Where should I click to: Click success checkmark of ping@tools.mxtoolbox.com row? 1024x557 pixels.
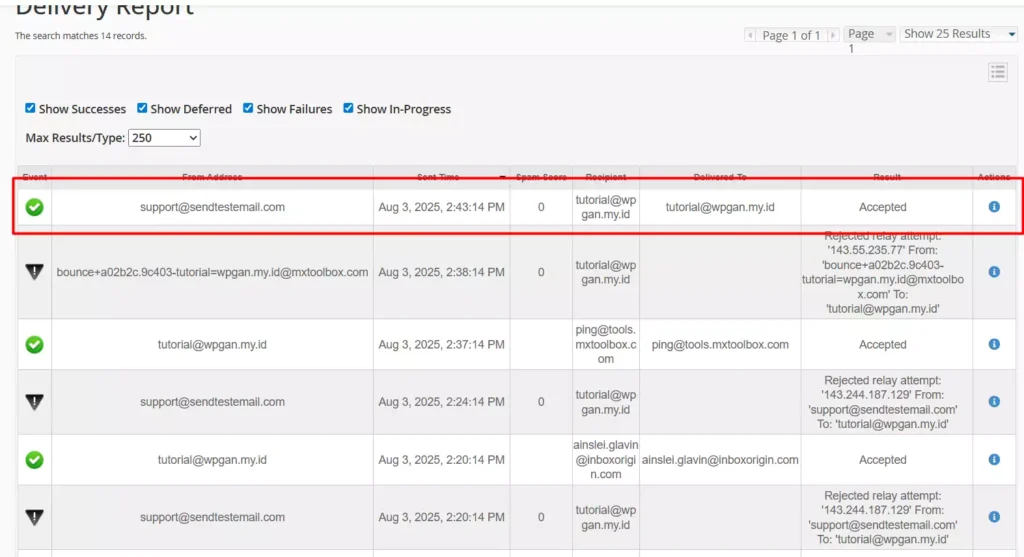35,344
